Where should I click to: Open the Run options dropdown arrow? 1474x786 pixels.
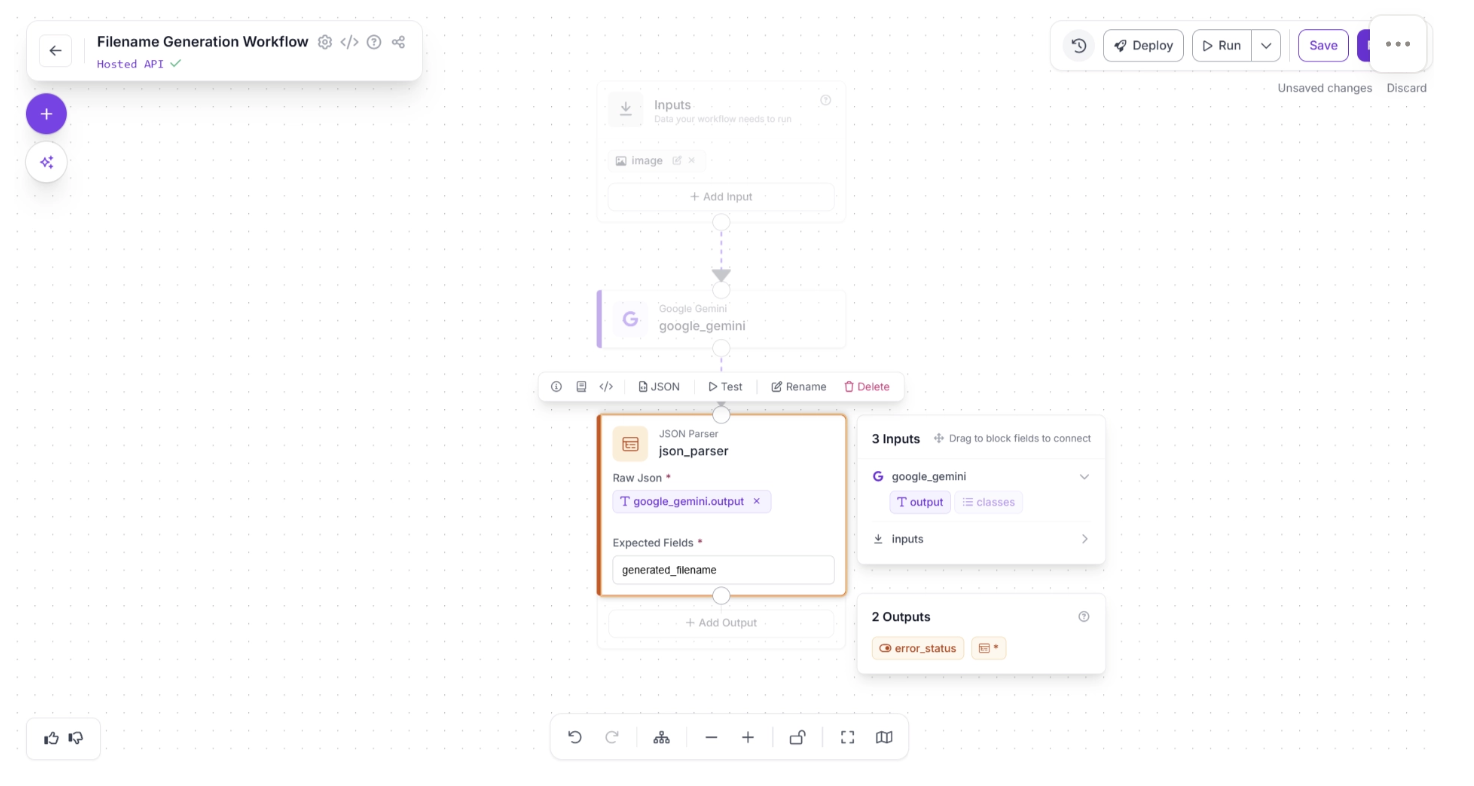(x=1266, y=46)
